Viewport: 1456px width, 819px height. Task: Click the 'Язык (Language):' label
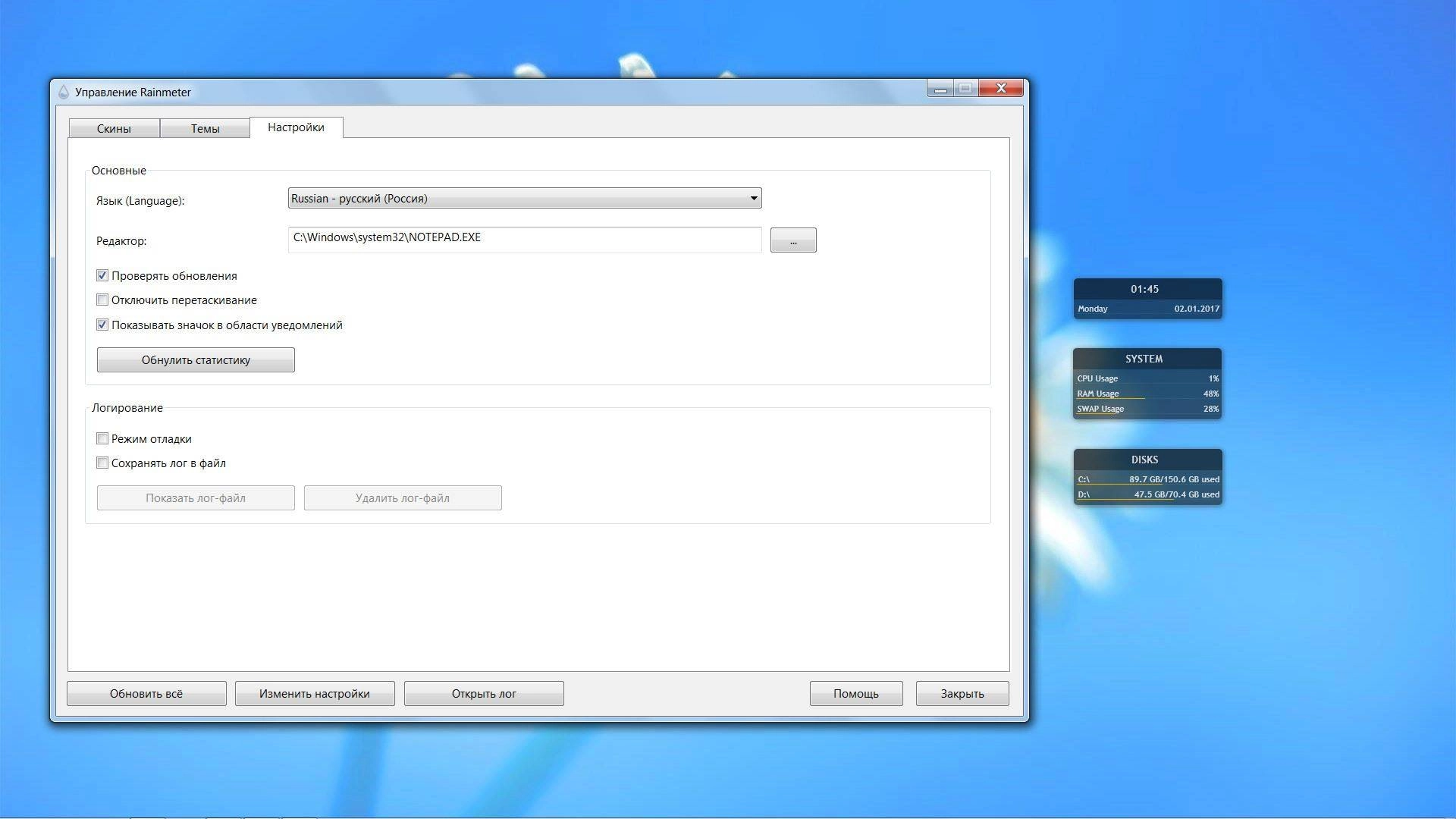click(x=140, y=201)
